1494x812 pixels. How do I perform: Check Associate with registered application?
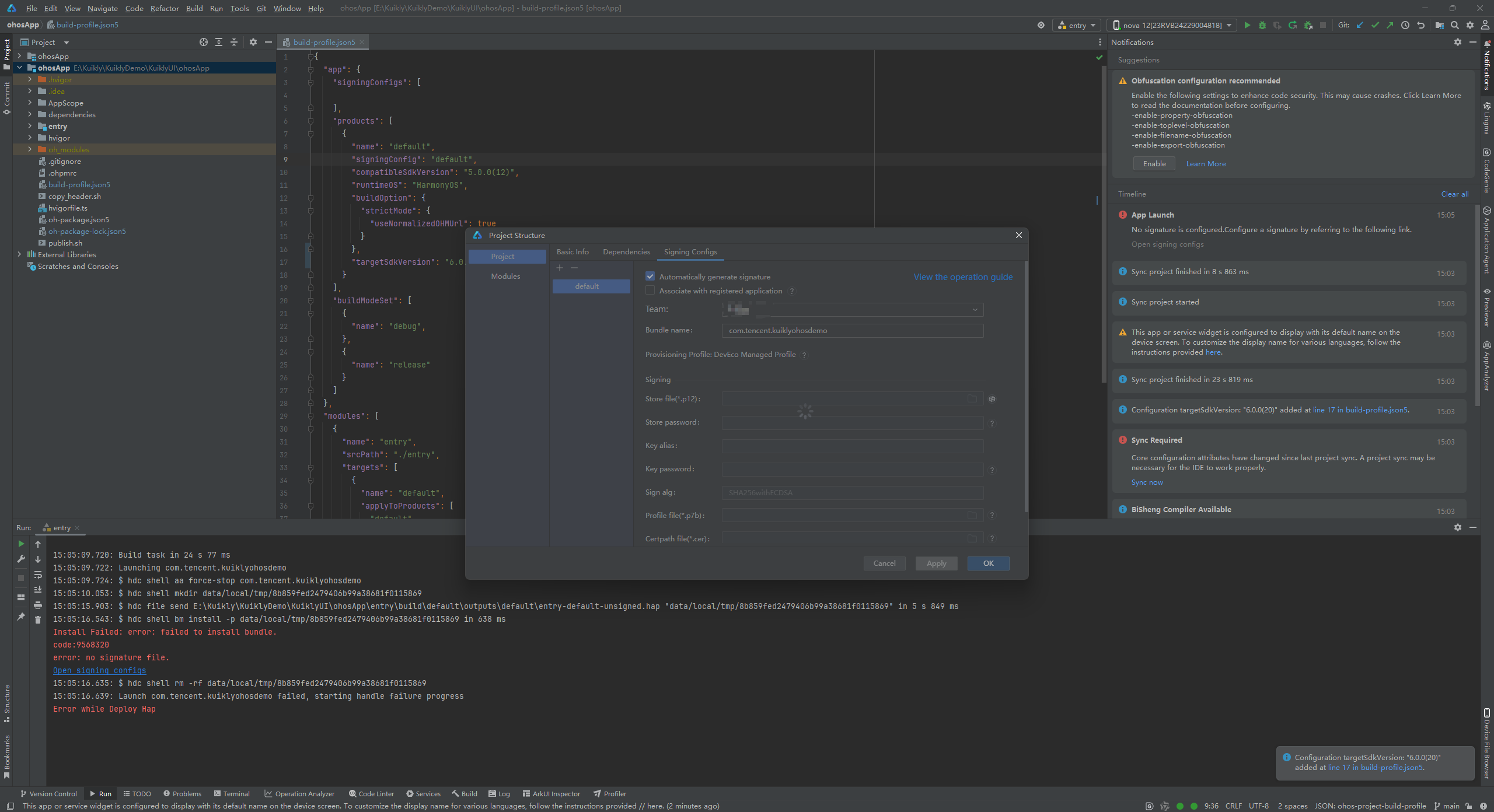(x=650, y=290)
